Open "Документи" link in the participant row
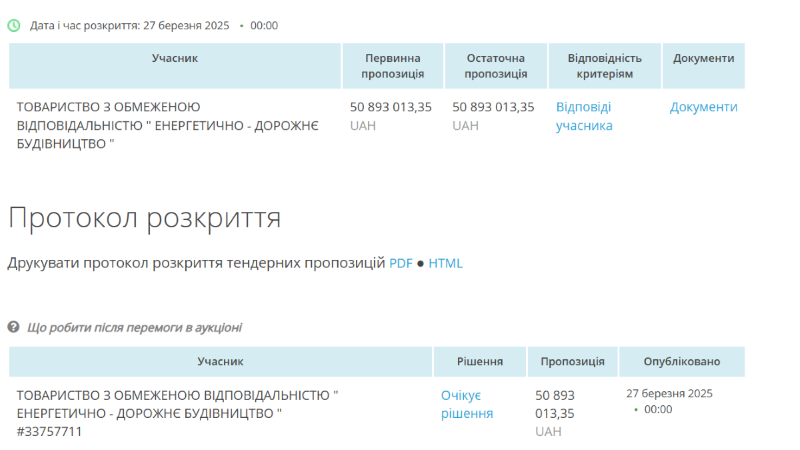Screen dimensions: 800x450 [703, 107]
